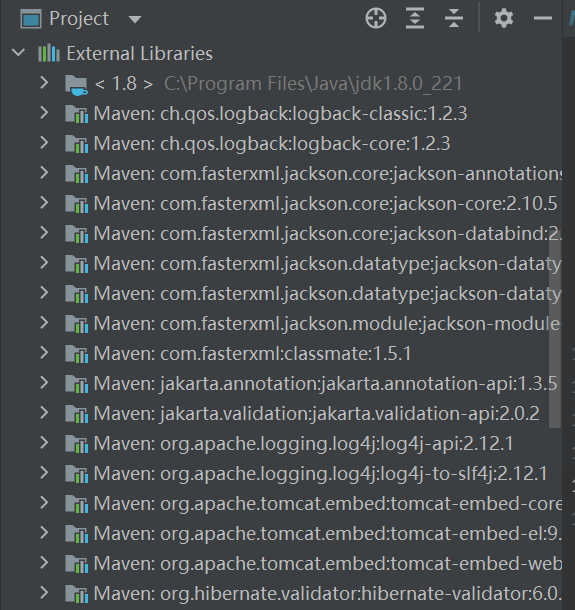
Task: Hide the Project tool window with minus icon
Action: point(543,18)
